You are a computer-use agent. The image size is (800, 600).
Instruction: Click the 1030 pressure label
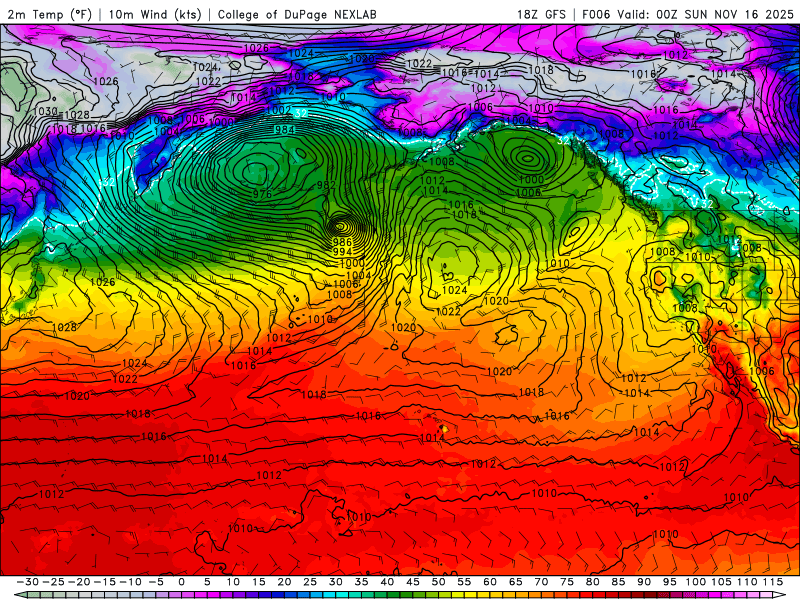[x=45, y=111]
